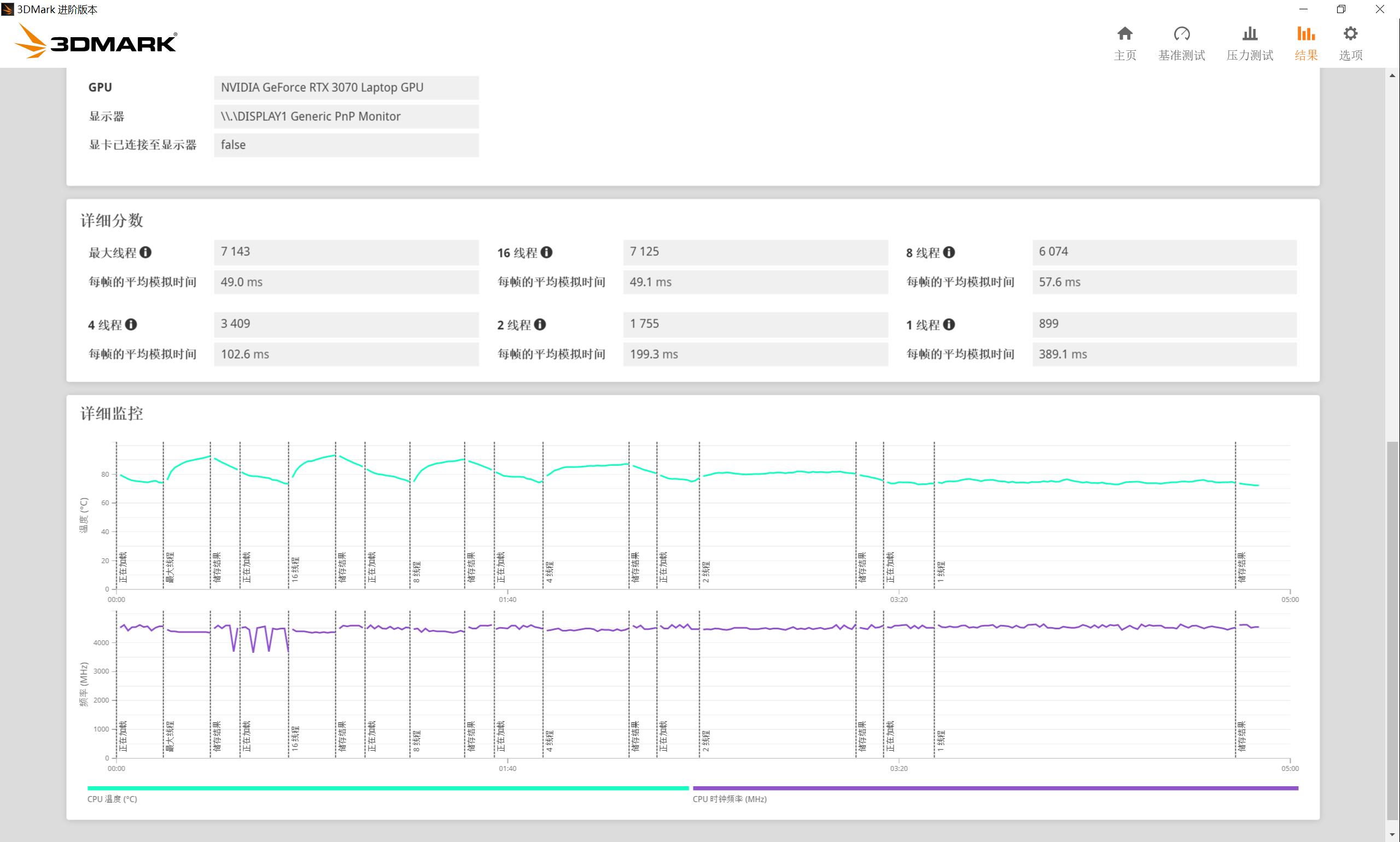The width and height of the screenshot is (1400, 842).
Task: Click info icon next to 8 线程
Action: tap(949, 253)
